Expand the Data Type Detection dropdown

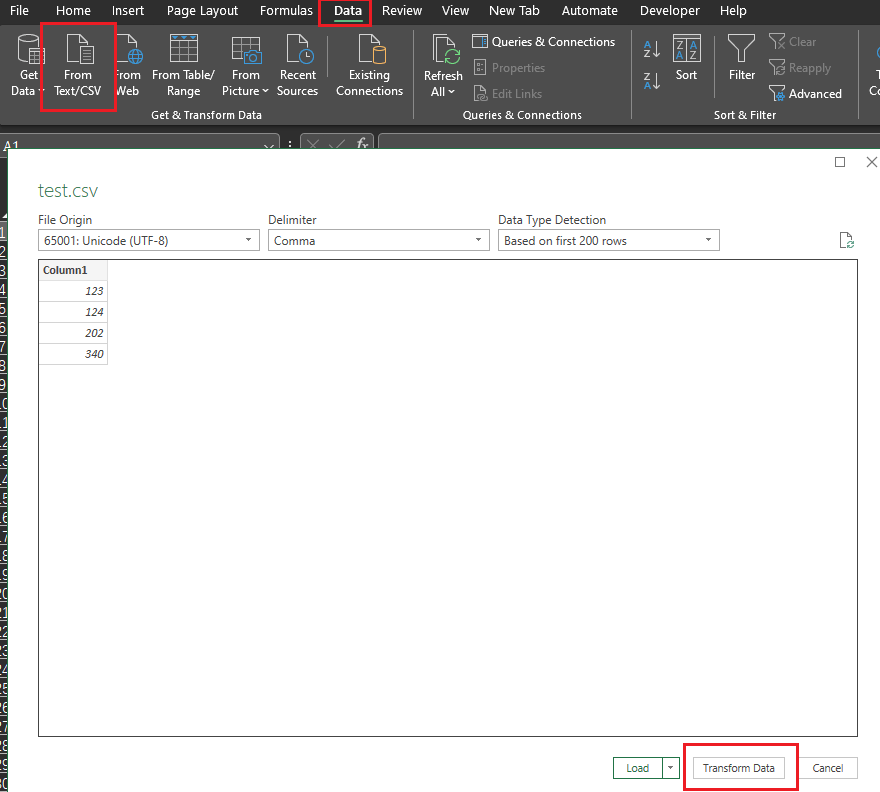(708, 241)
